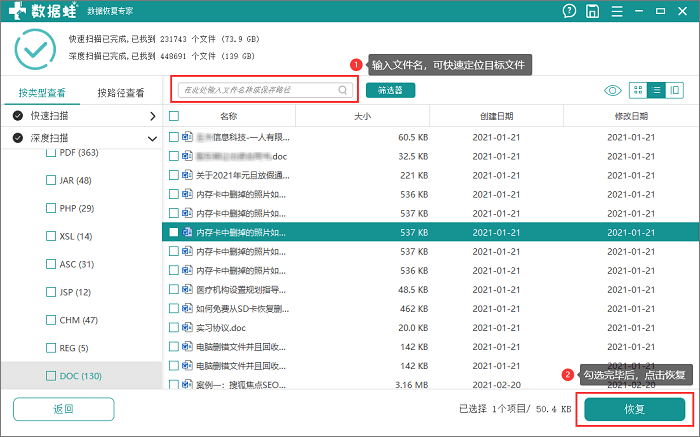The image size is (700, 437).
Task: Tick checkbox of highlighted 537 KB row
Action: (x=174, y=232)
